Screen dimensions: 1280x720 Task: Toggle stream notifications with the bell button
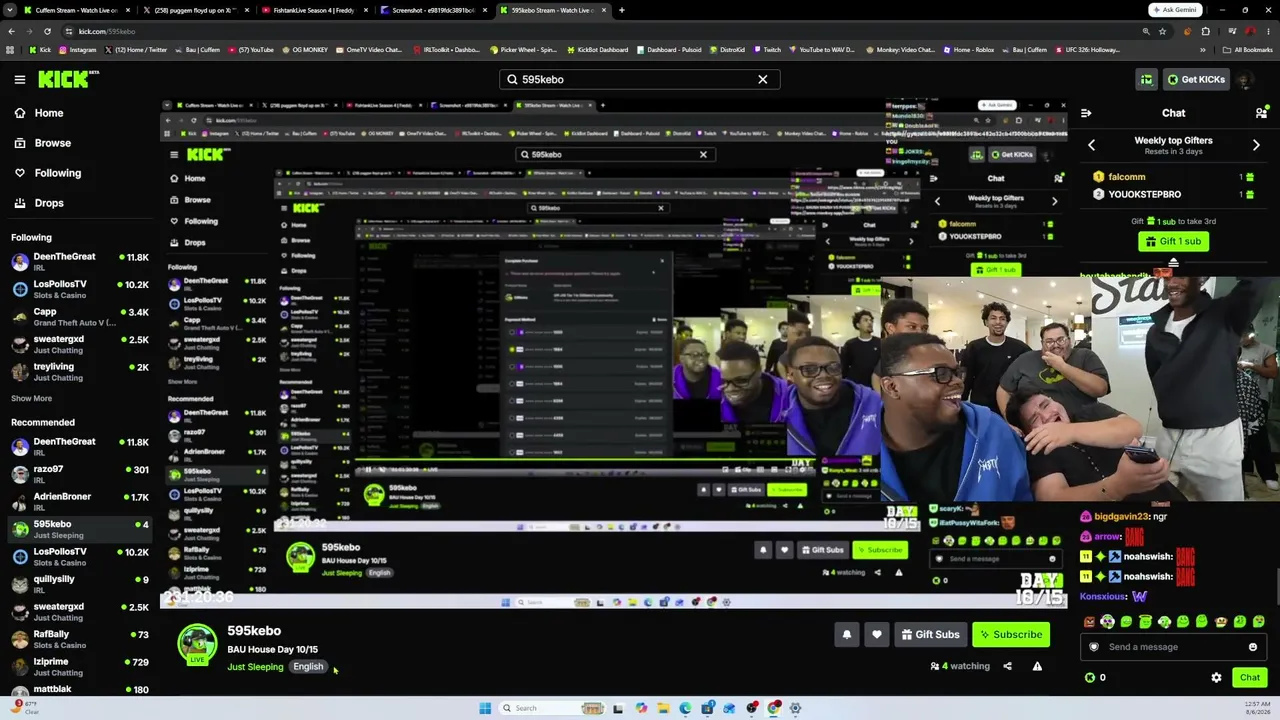point(847,635)
